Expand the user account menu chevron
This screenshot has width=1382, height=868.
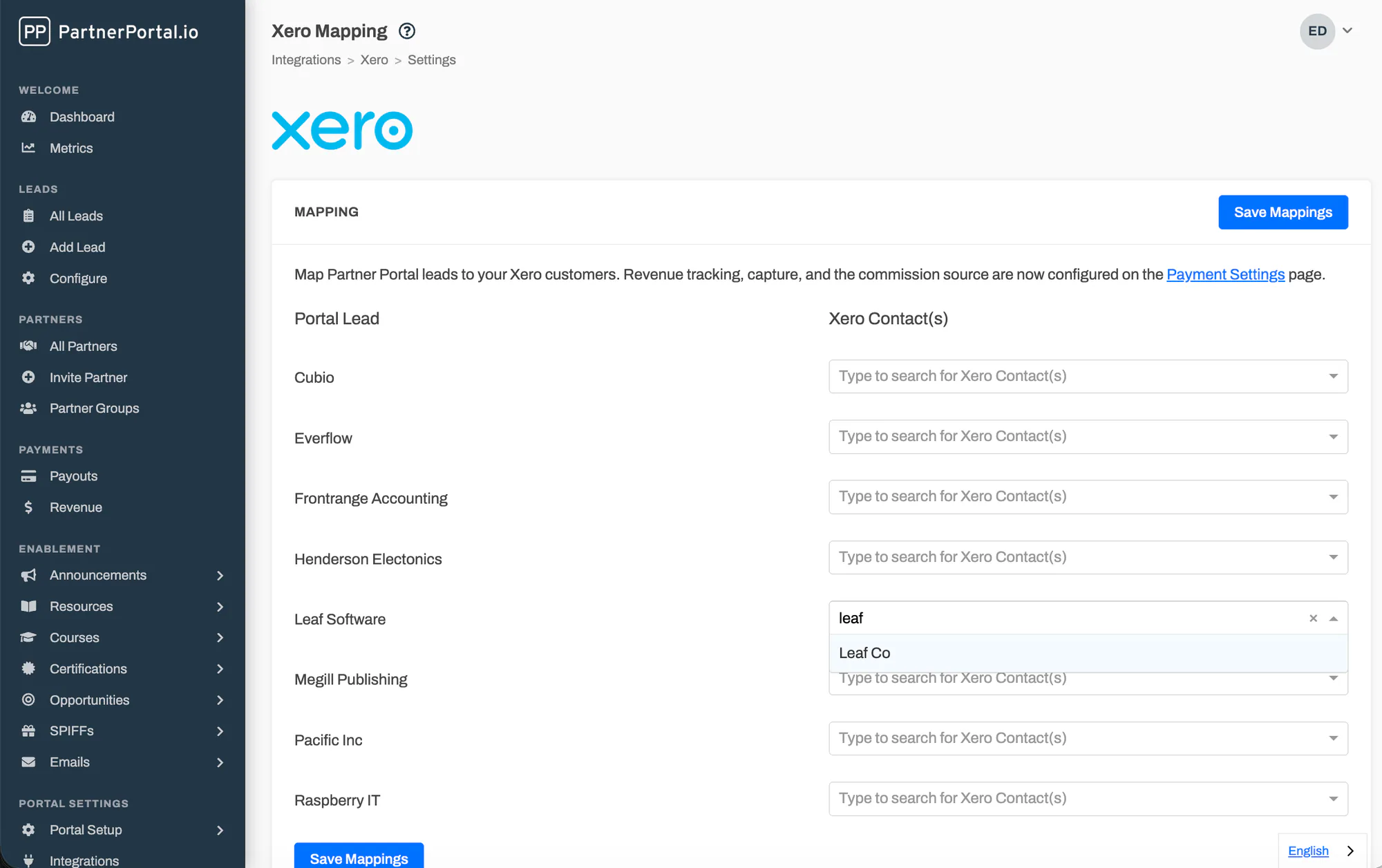pyautogui.click(x=1347, y=30)
